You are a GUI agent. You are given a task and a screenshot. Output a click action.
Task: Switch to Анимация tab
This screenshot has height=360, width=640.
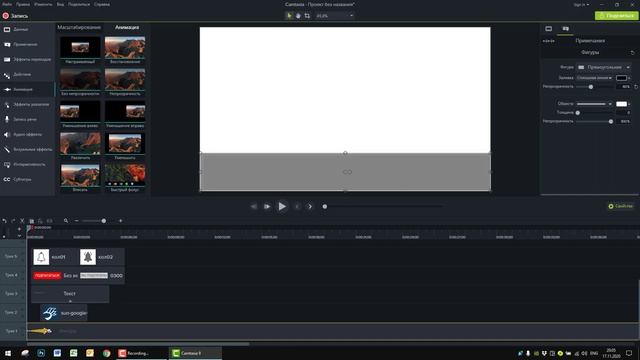(x=127, y=27)
